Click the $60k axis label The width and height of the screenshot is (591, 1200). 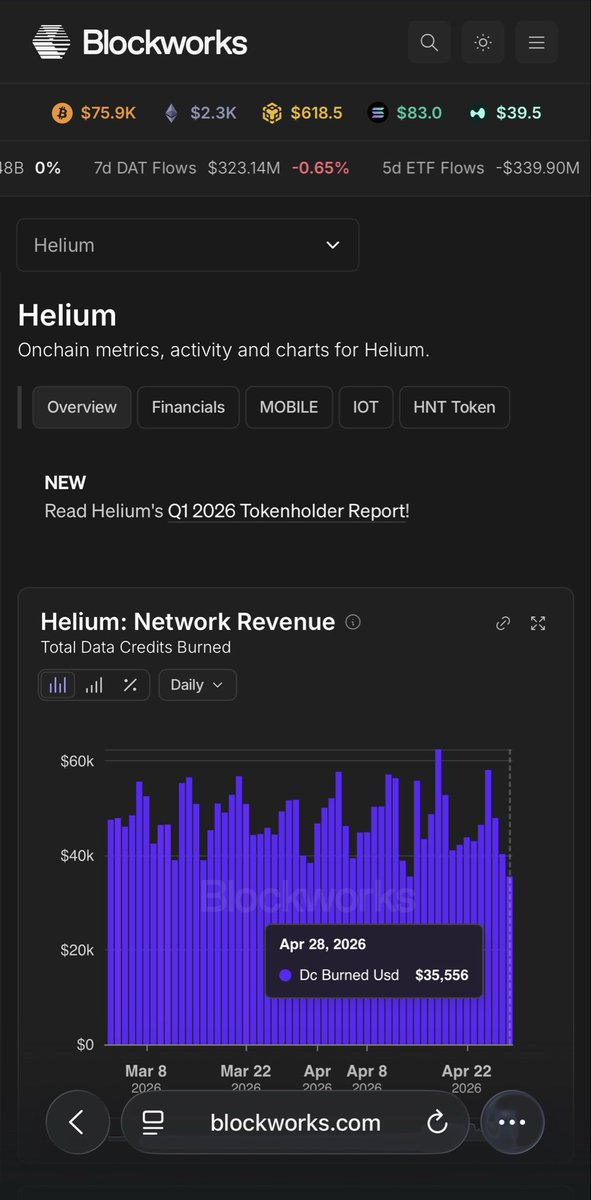(77, 761)
